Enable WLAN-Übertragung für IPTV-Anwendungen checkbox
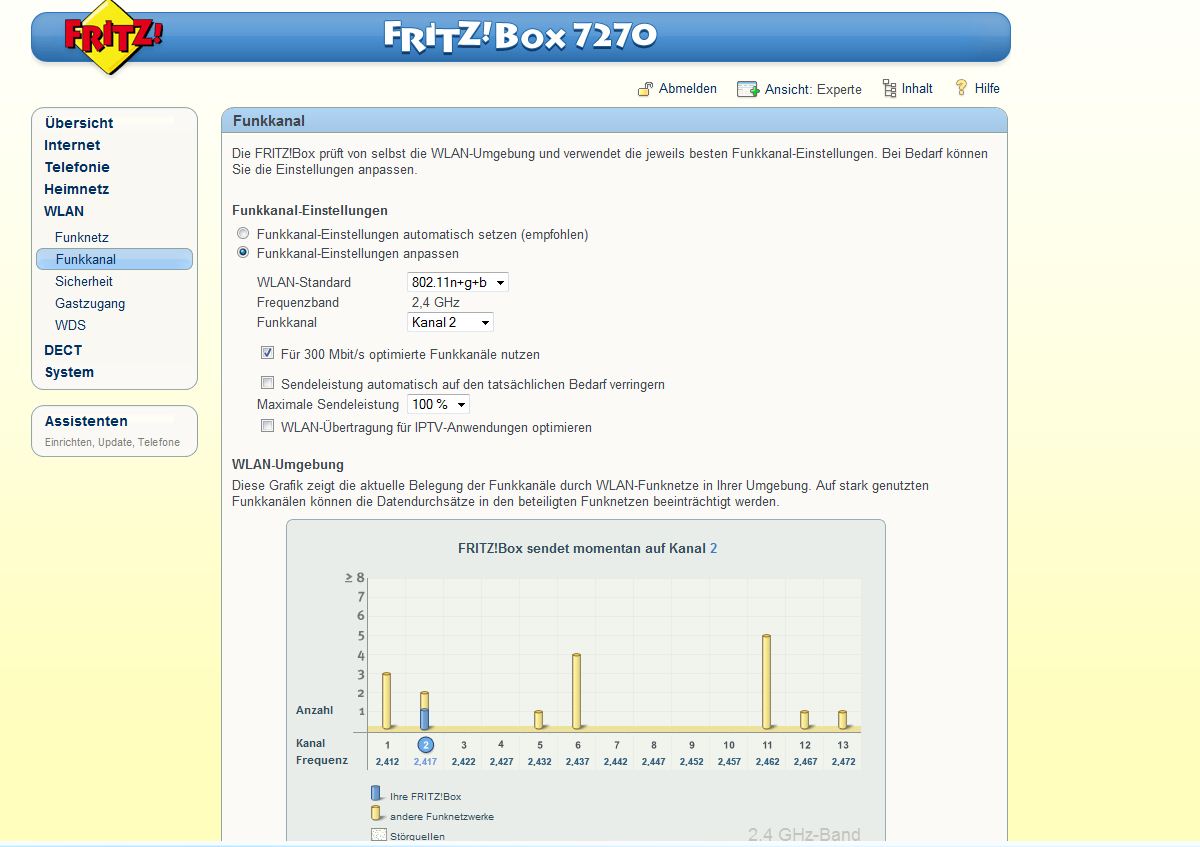1200x847 pixels. [x=267, y=426]
